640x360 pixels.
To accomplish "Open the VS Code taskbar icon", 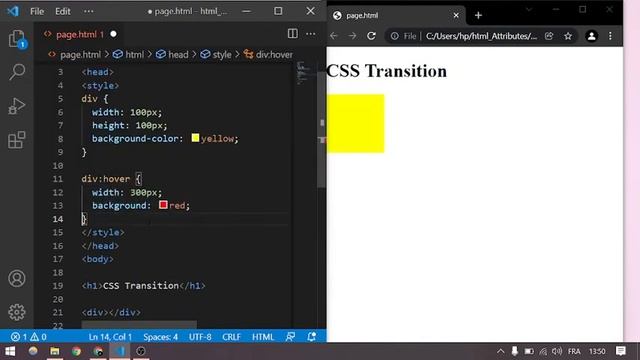I will (120, 351).
